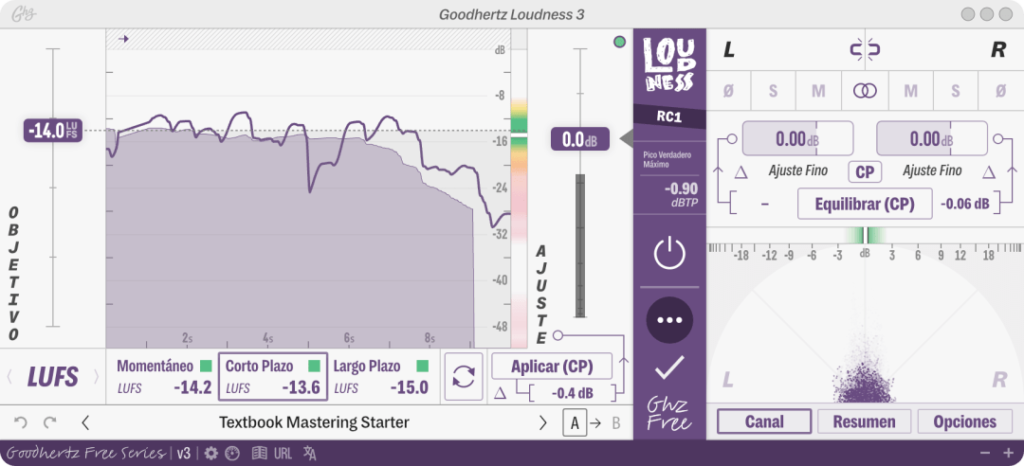Switch to the Canal tab

[x=764, y=422]
